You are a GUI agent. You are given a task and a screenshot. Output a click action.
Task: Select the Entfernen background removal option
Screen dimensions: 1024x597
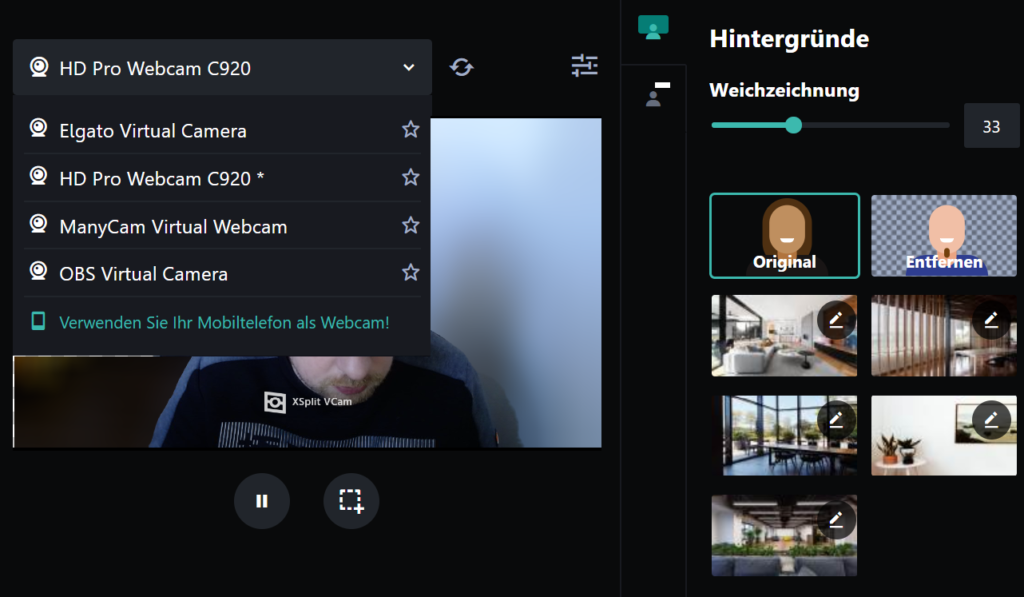(x=944, y=236)
